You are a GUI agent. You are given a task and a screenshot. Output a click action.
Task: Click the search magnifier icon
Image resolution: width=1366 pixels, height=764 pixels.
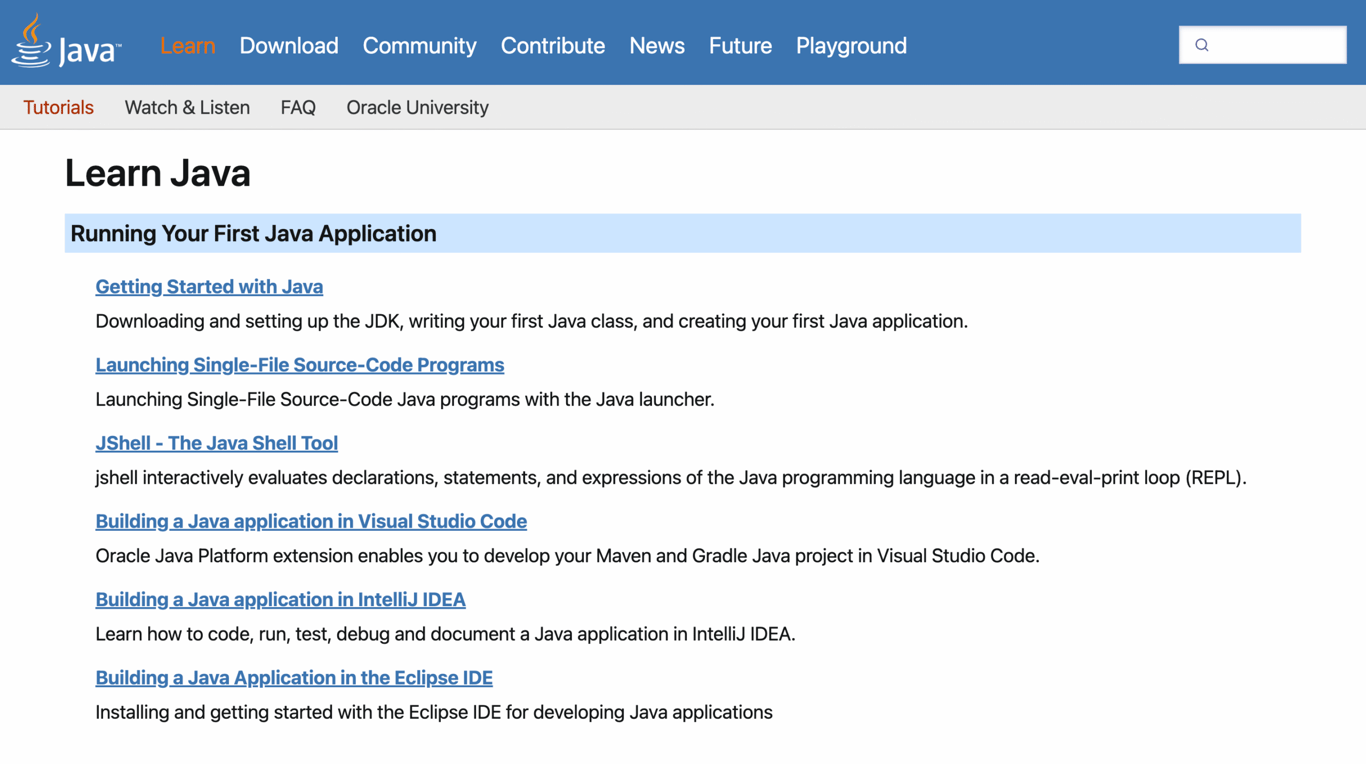pos(1200,45)
